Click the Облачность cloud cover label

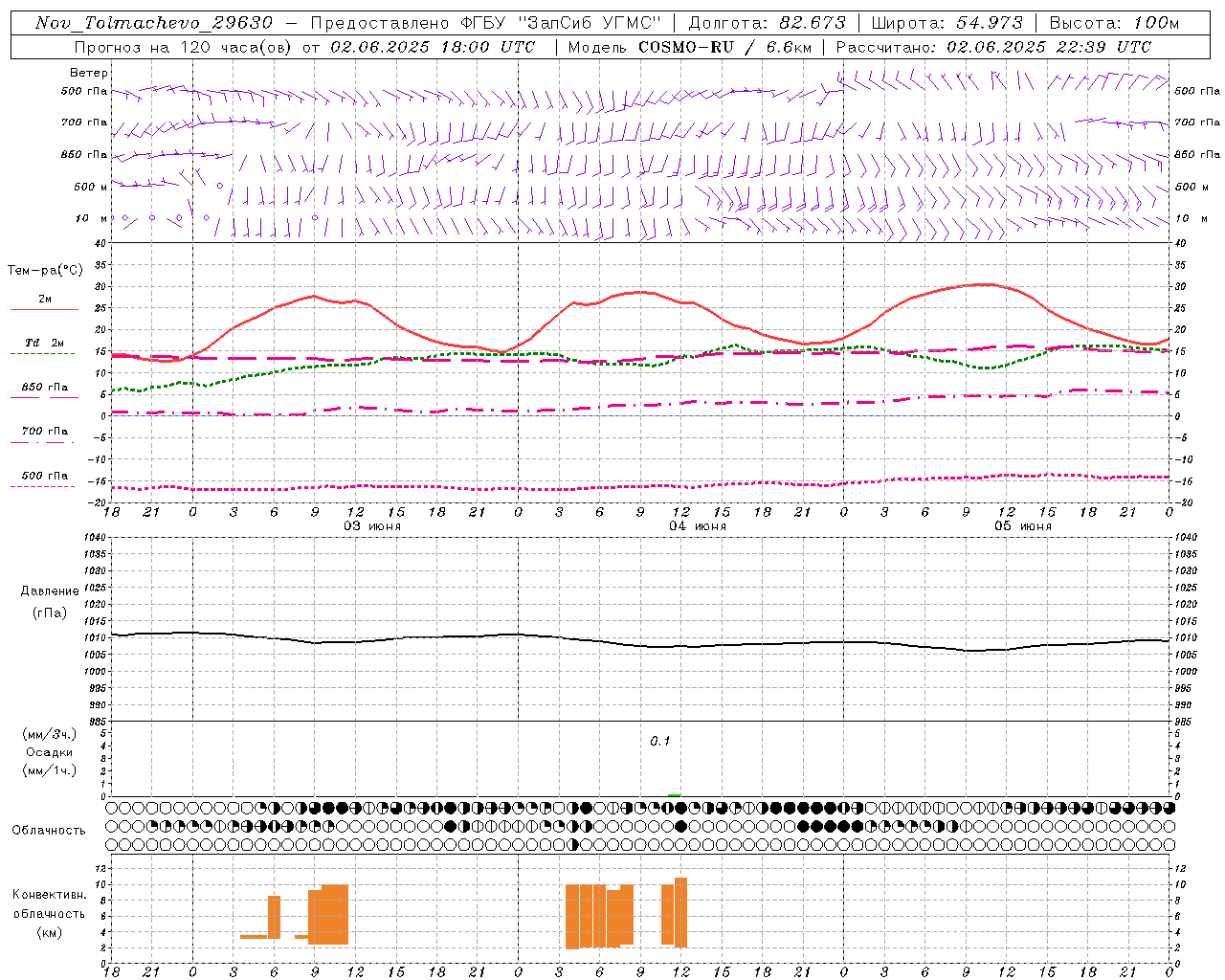pos(49,831)
